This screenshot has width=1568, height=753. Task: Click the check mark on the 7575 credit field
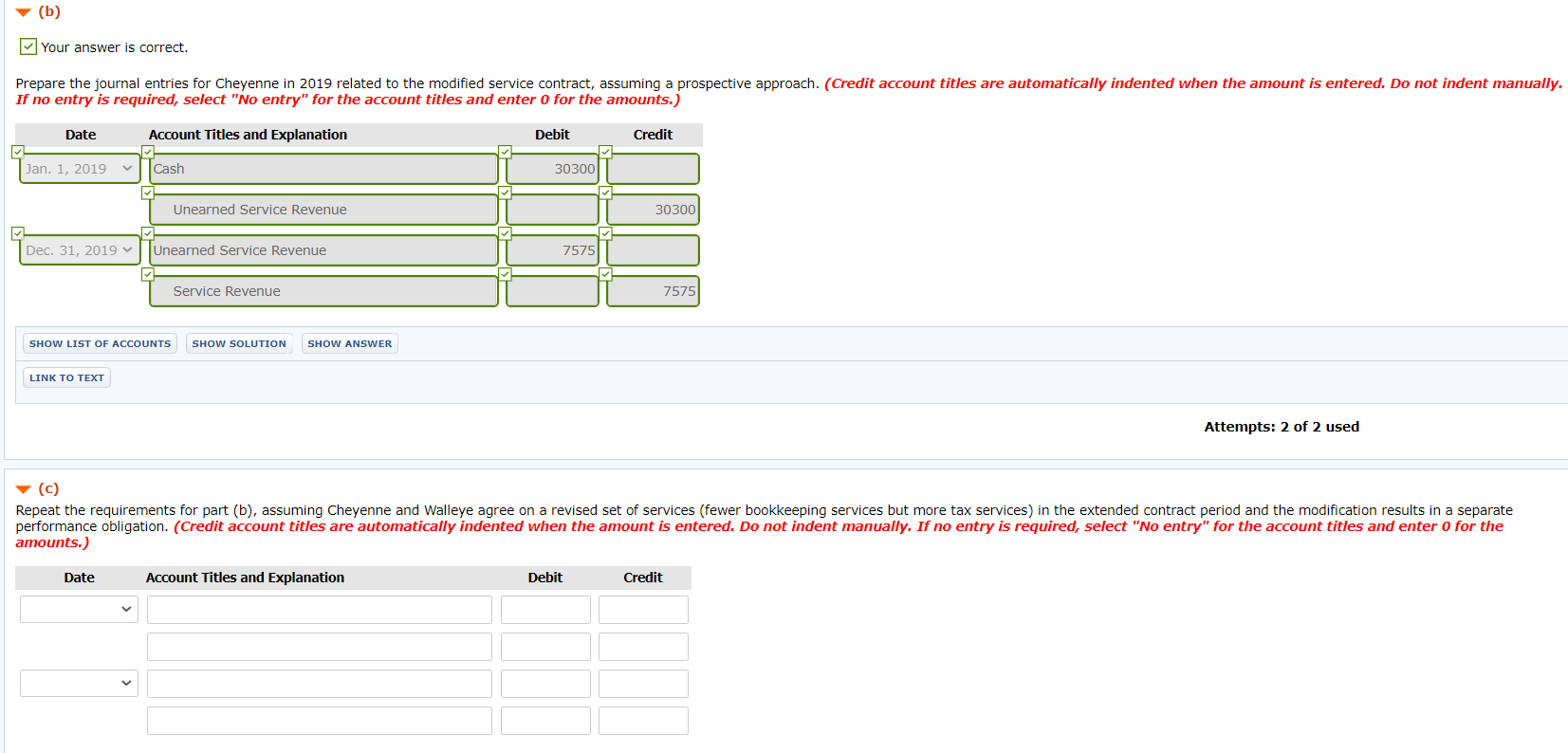point(605,274)
